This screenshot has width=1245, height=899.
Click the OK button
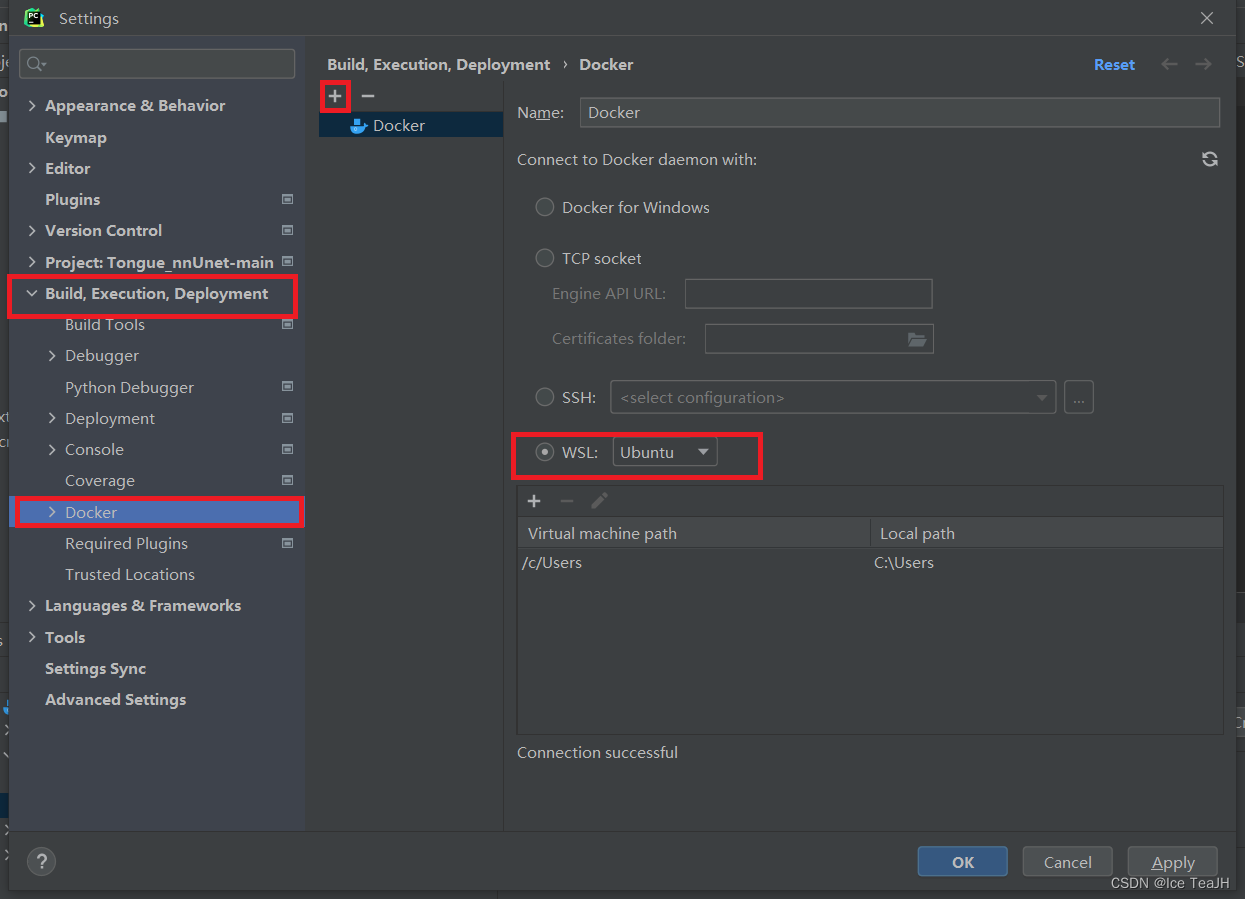[963, 862]
